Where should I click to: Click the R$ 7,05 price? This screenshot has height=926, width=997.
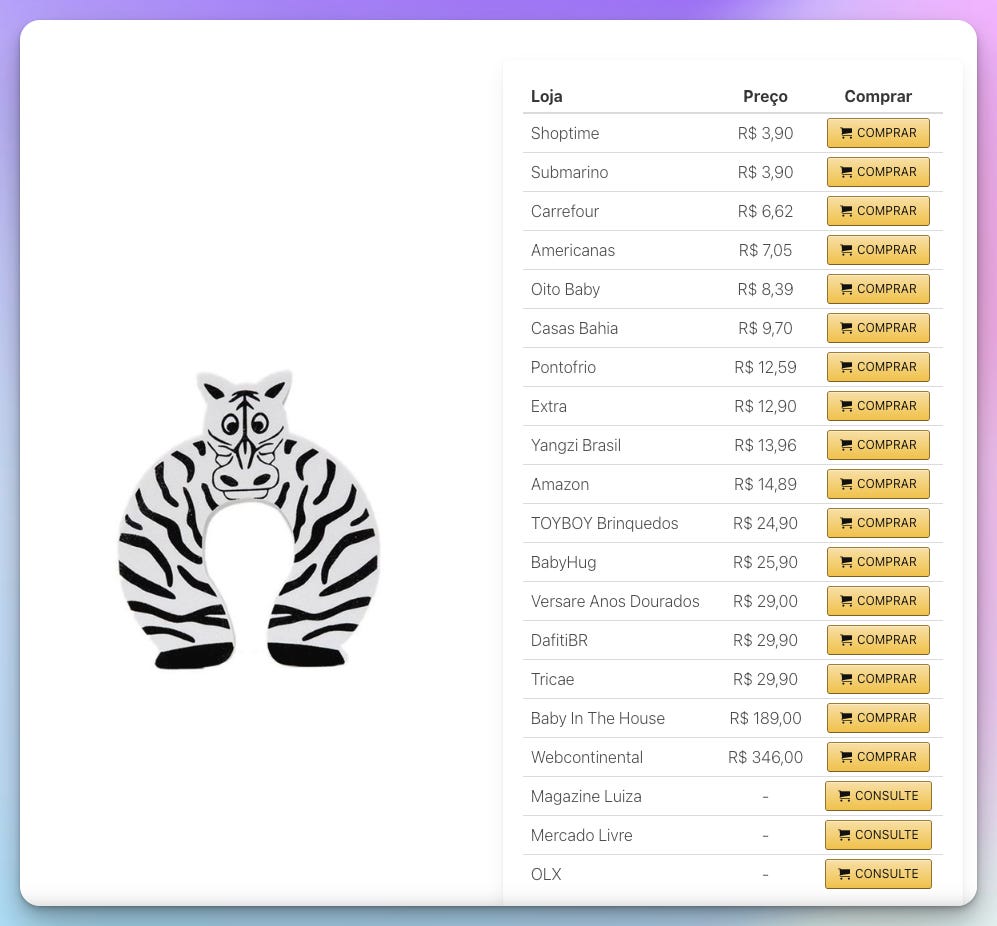[x=765, y=250]
